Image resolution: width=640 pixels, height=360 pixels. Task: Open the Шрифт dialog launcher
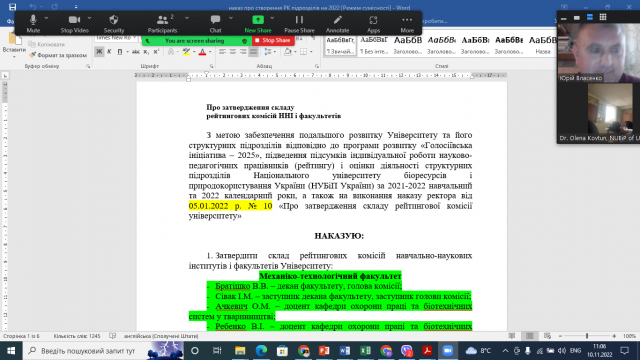pos(211,66)
